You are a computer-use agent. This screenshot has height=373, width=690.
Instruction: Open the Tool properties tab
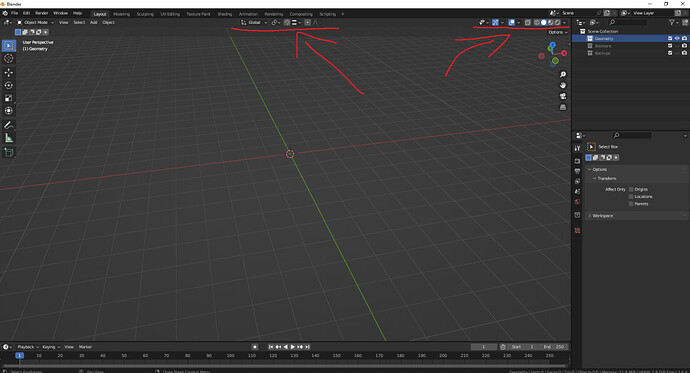[577, 148]
